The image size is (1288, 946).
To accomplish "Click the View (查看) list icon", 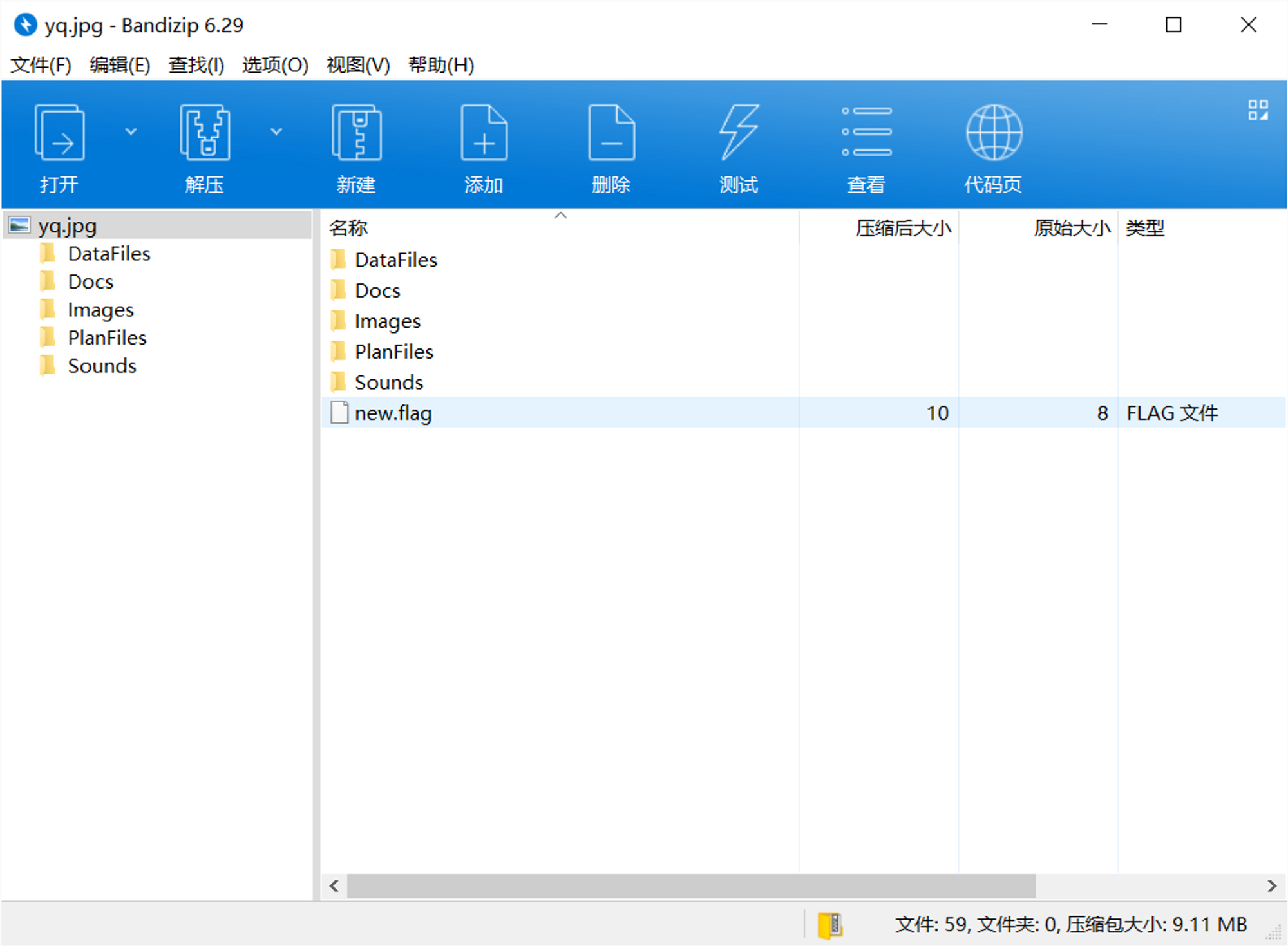I will 866,133.
